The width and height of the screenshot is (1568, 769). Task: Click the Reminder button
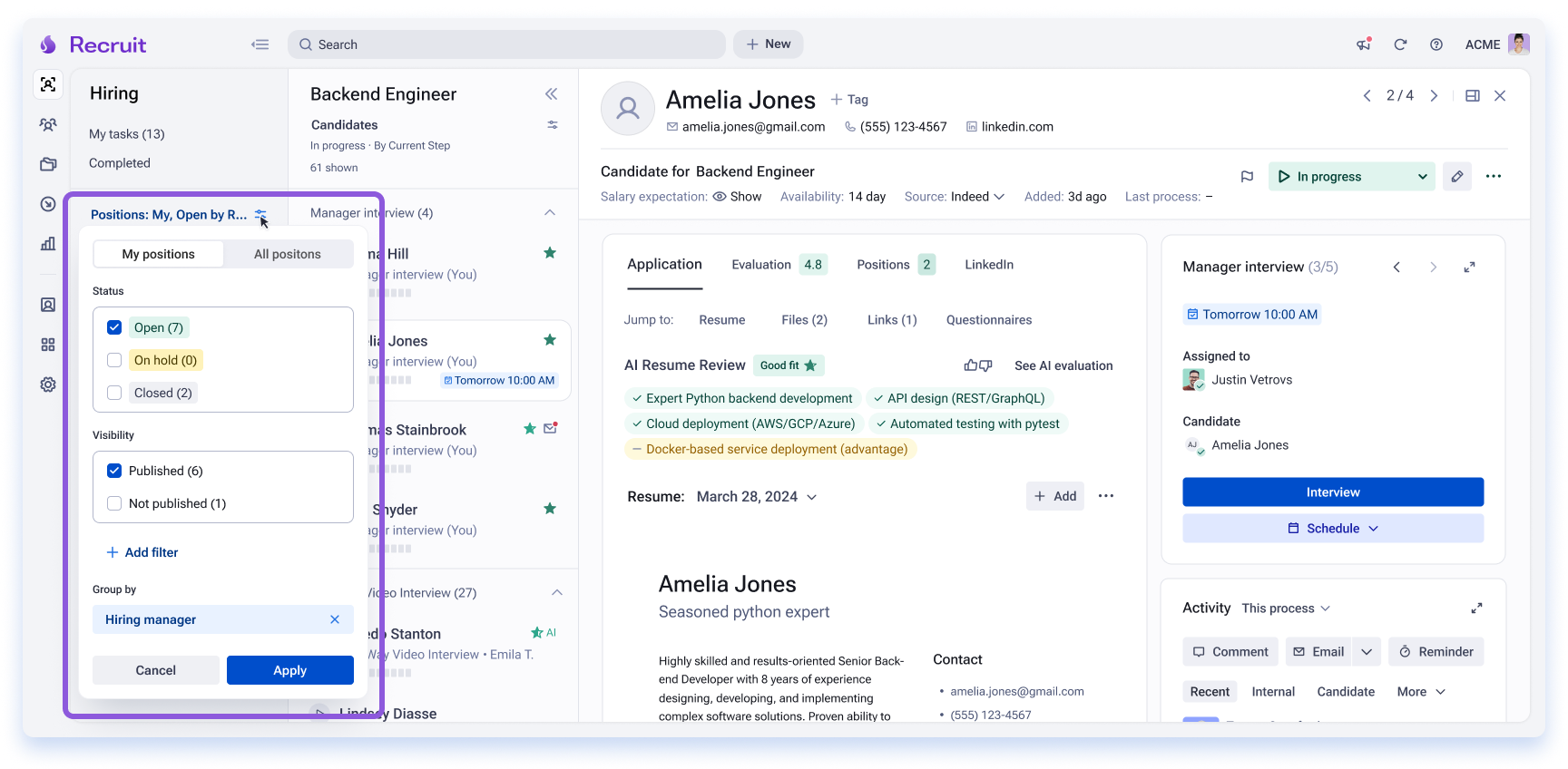[1436, 651]
